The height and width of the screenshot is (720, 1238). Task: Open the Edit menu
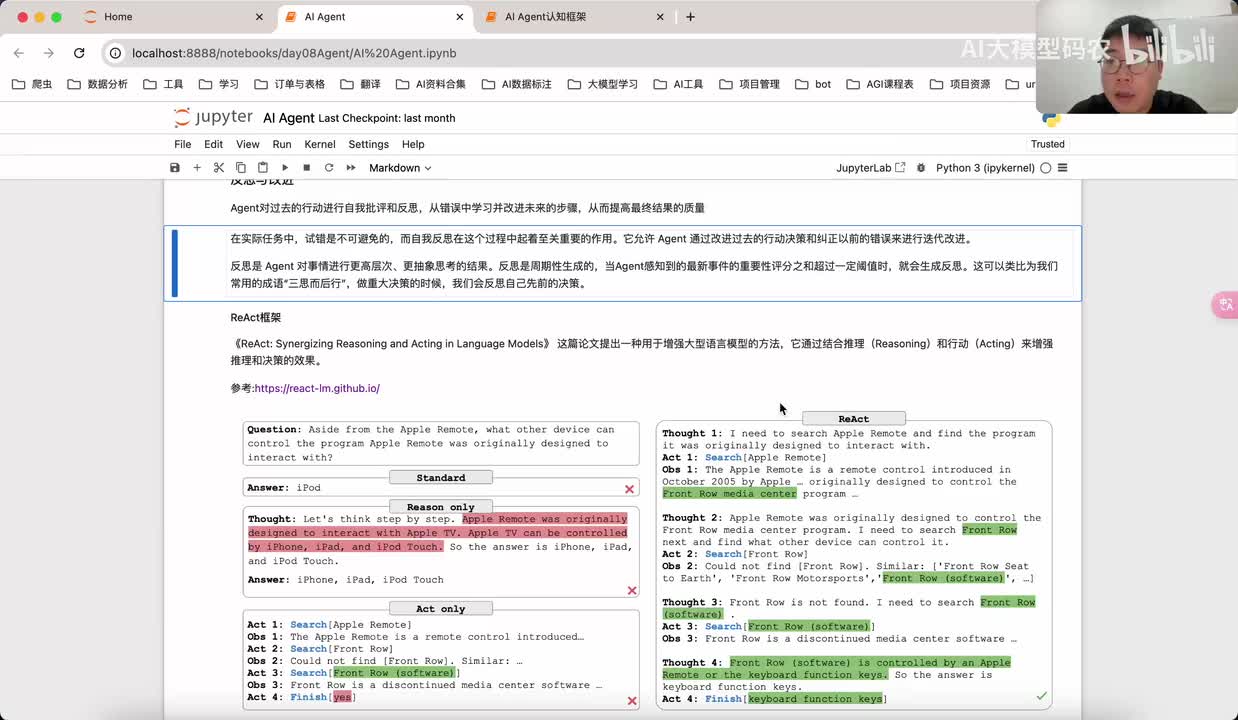click(x=214, y=144)
